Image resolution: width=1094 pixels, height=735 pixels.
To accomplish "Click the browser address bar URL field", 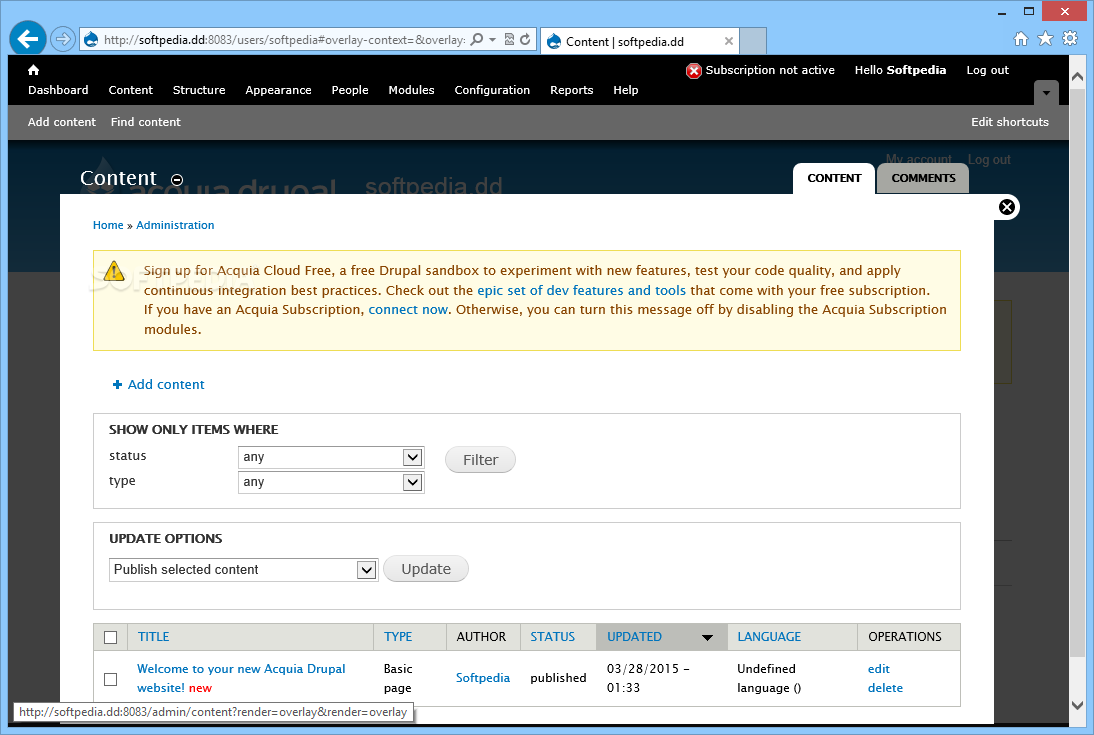I will click(x=284, y=40).
